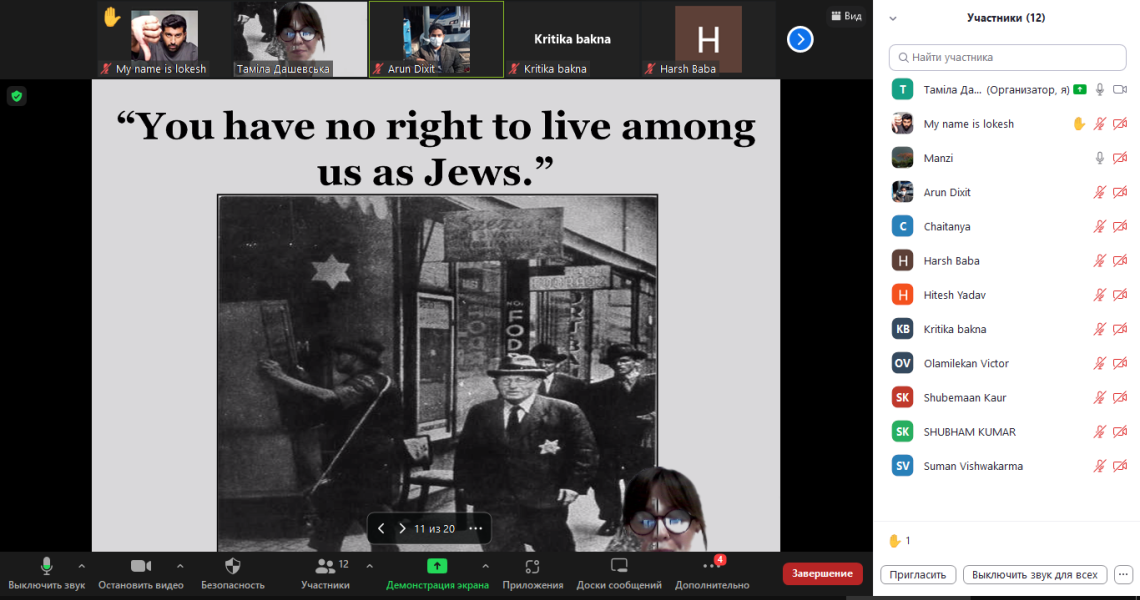
Task: Go to previous slide arrow in slide control
Action: tap(381, 529)
